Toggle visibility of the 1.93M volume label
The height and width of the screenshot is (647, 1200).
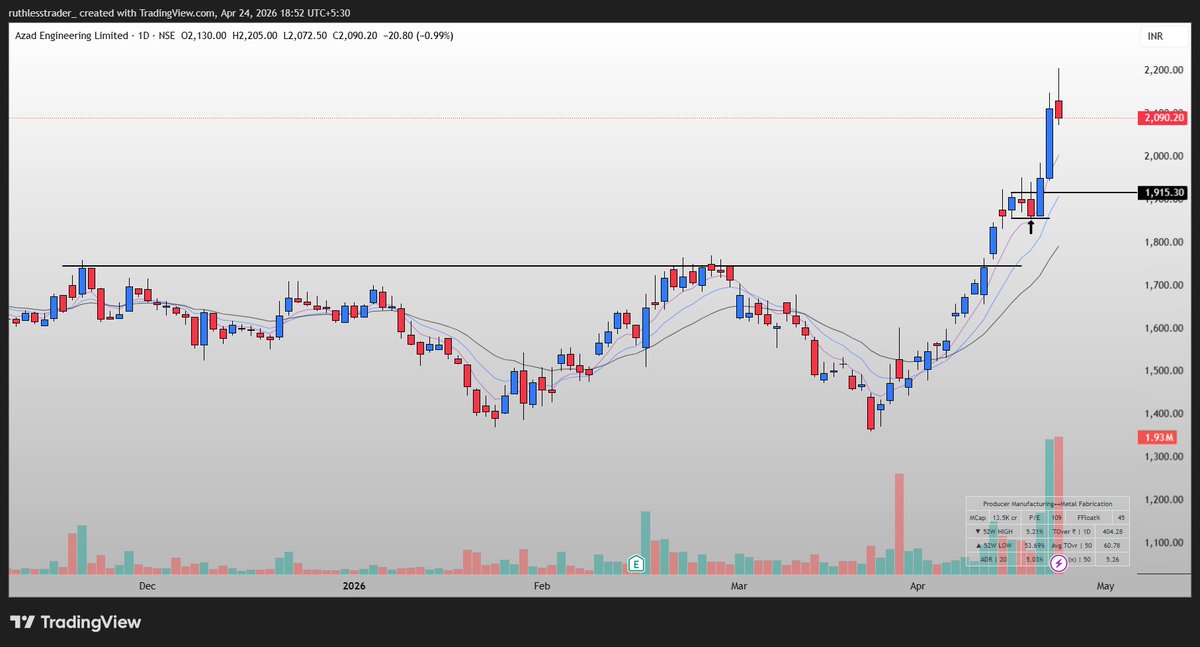pyautogui.click(x=1160, y=438)
